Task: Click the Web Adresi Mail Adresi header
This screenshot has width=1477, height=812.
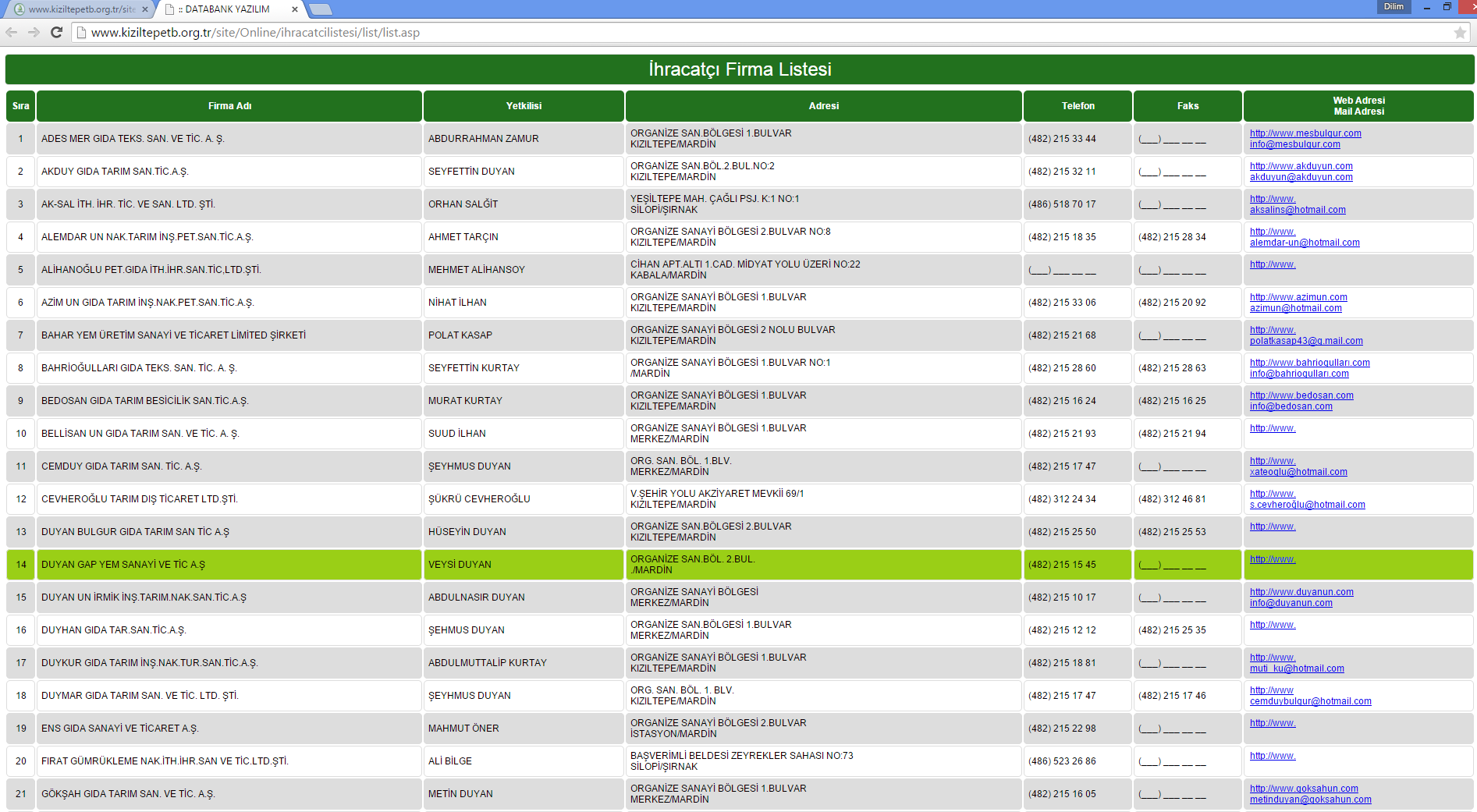Action: tap(1358, 106)
